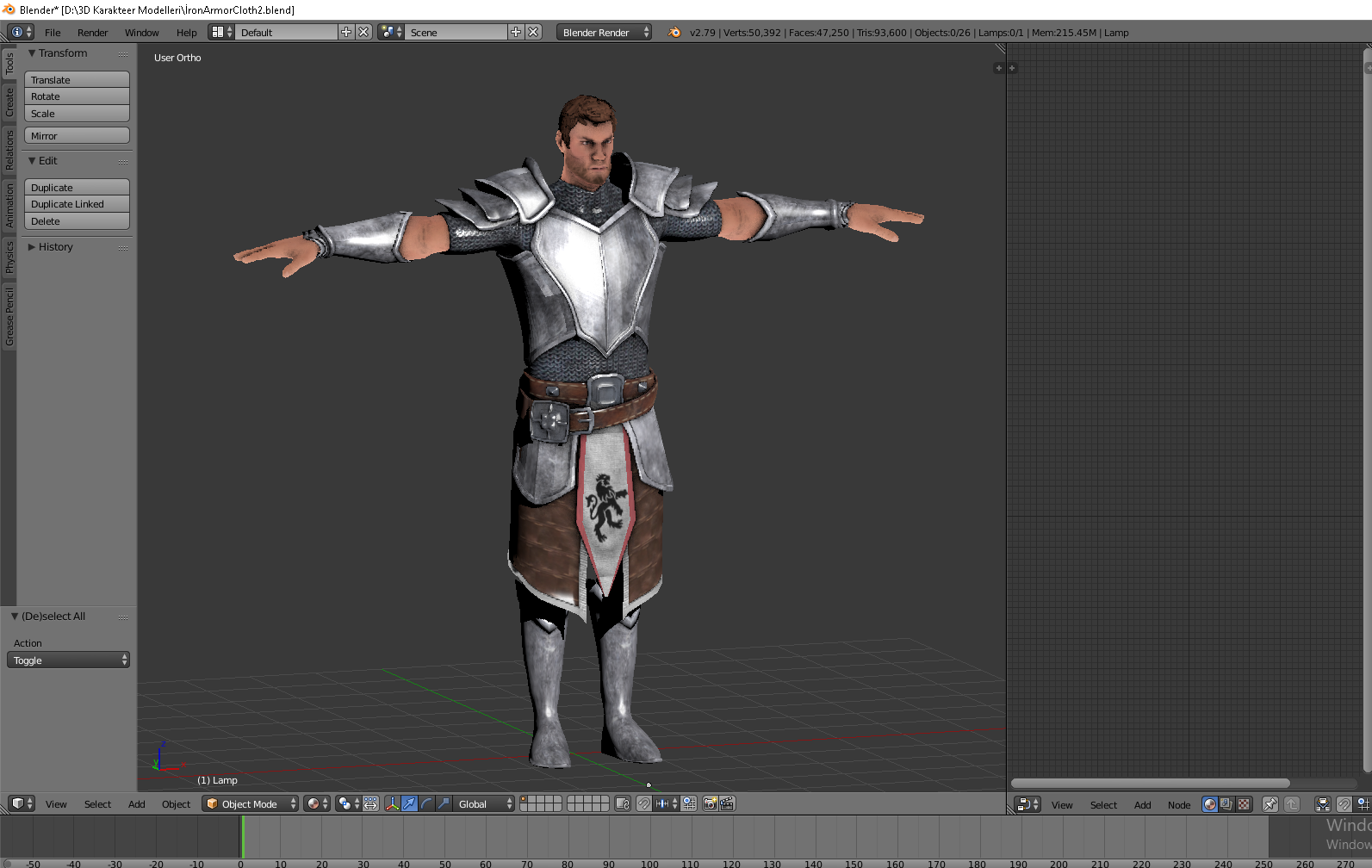Open the Render menu
Viewport: 1372px width, 868px height.
(x=92, y=33)
